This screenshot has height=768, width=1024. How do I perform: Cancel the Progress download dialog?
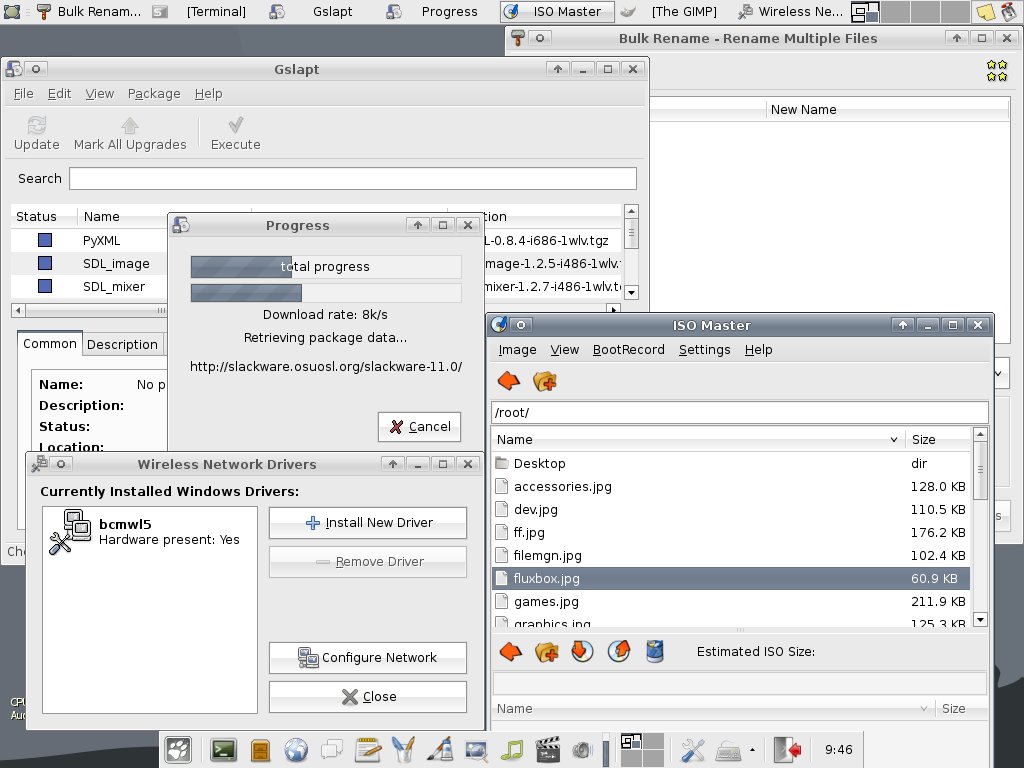point(419,426)
